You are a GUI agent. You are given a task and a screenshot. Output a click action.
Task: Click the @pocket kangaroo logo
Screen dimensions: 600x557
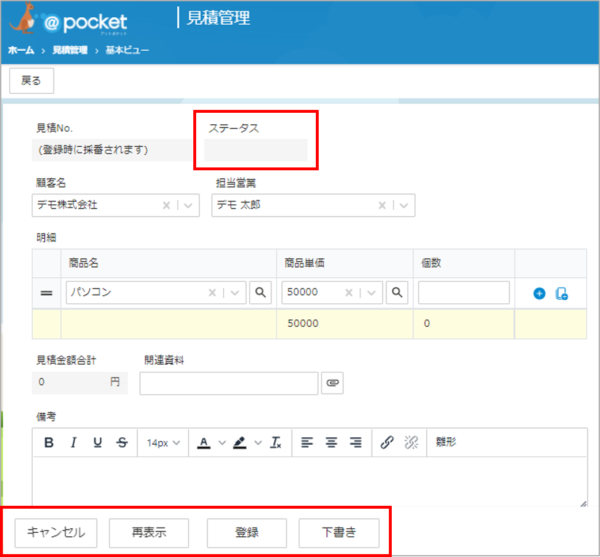click(68, 19)
